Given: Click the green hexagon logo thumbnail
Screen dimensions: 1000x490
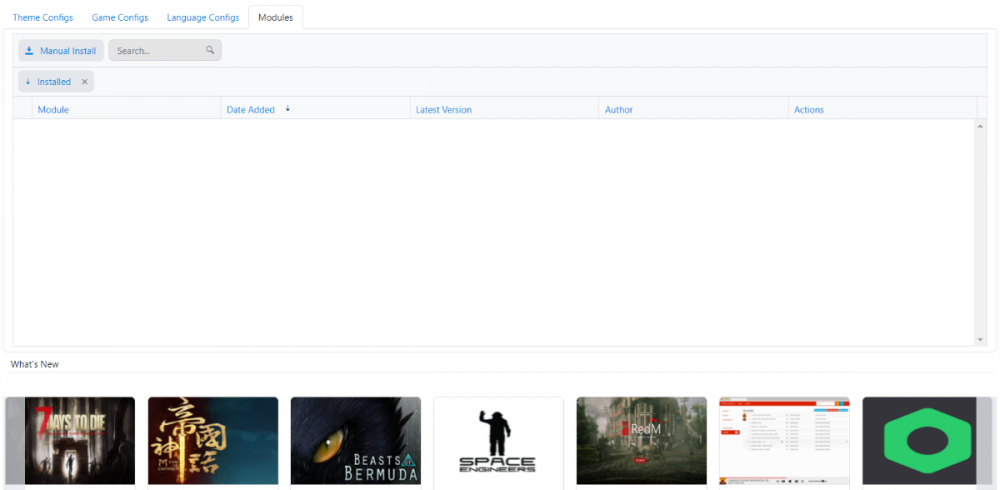Looking at the screenshot, I should (x=926, y=440).
